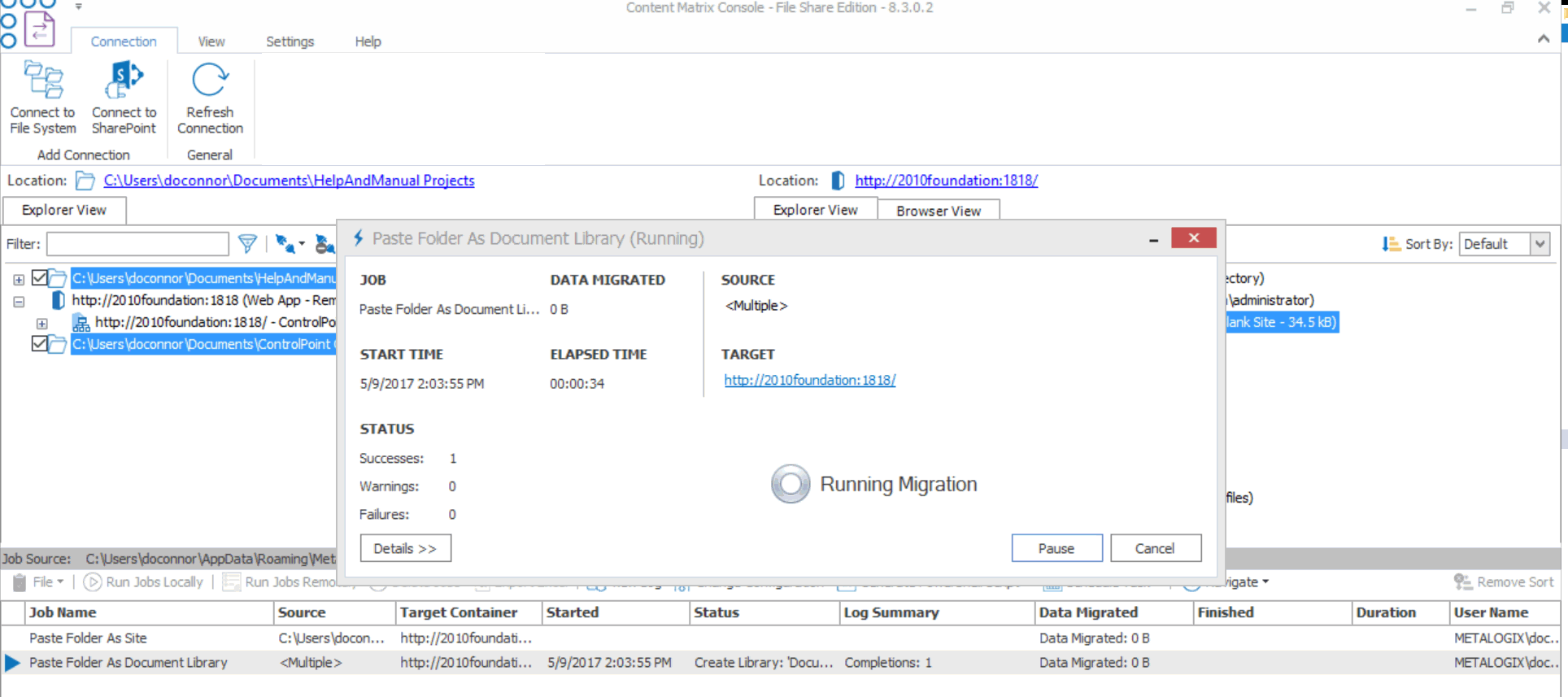Viewport: 1568px width, 697px height.
Task: Click the Refresh Connection icon
Action: pyautogui.click(x=210, y=80)
